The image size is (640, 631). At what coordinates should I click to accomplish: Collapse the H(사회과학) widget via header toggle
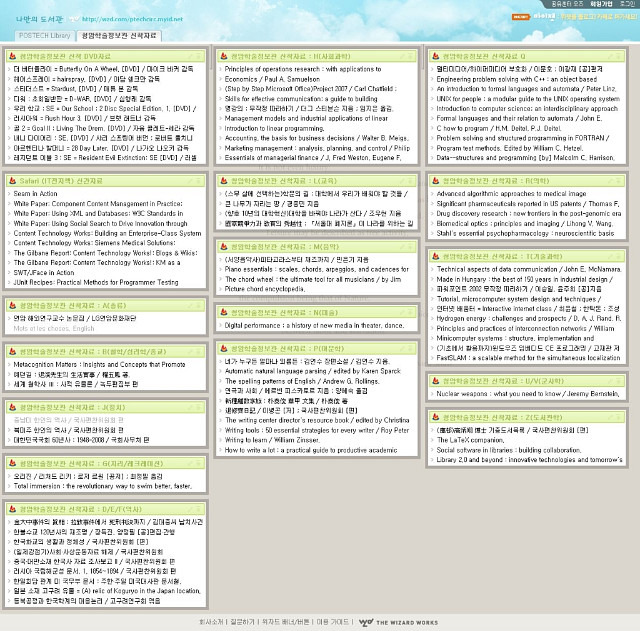click(410, 56)
